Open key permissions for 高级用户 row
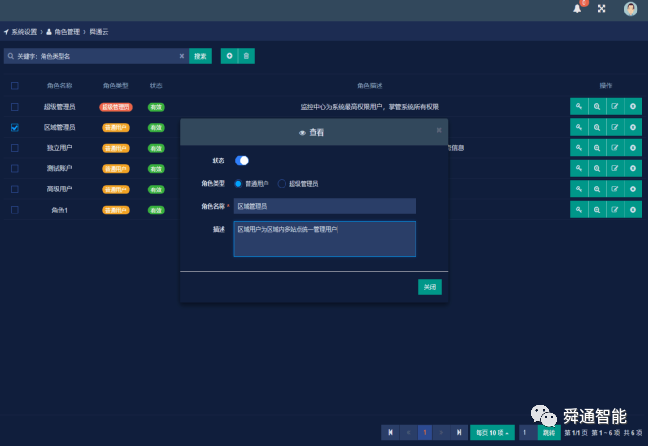Viewport: 648px width, 446px height. click(579, 189)
